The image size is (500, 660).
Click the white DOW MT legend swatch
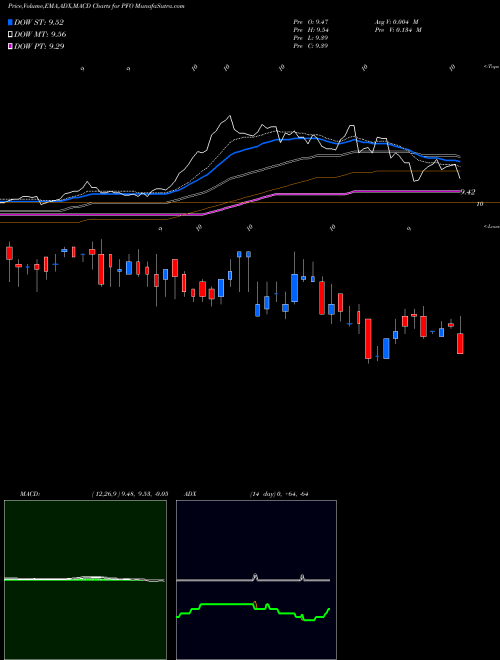[10, 34]
